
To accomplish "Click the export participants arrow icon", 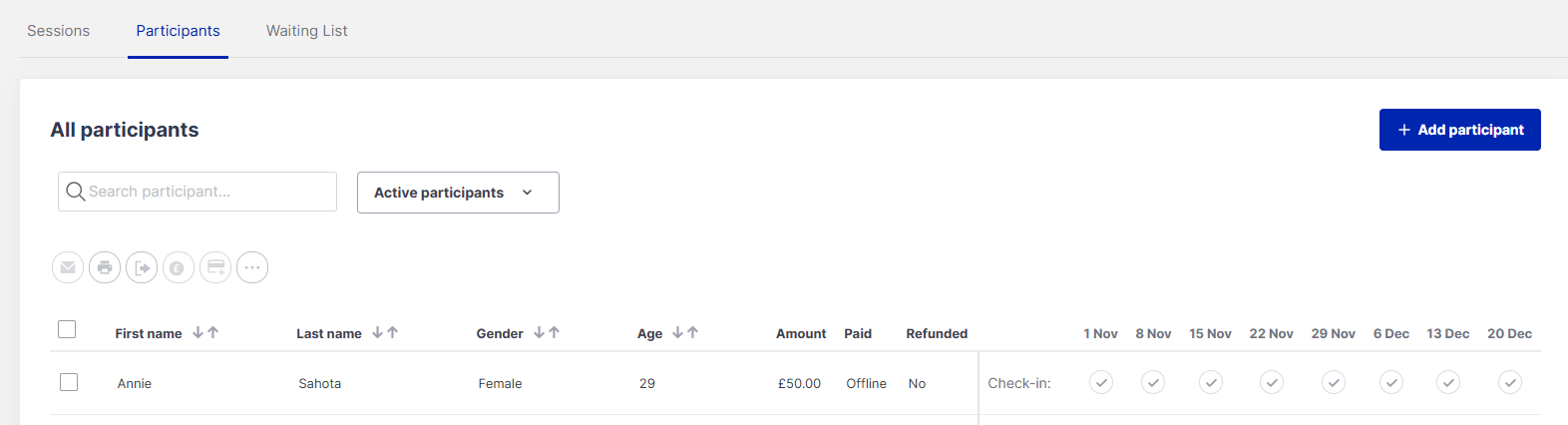I will [x=142, y=267].
